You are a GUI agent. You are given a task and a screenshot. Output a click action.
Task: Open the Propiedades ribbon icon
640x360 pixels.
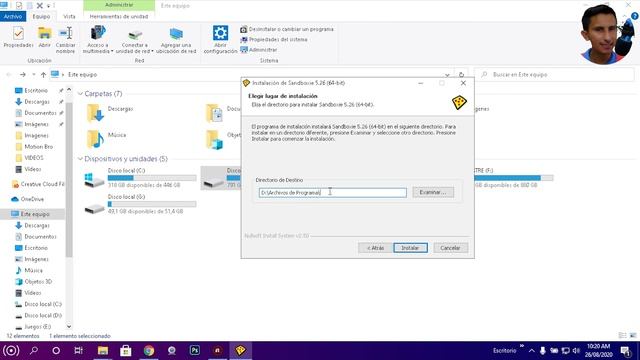coord(18,37)
